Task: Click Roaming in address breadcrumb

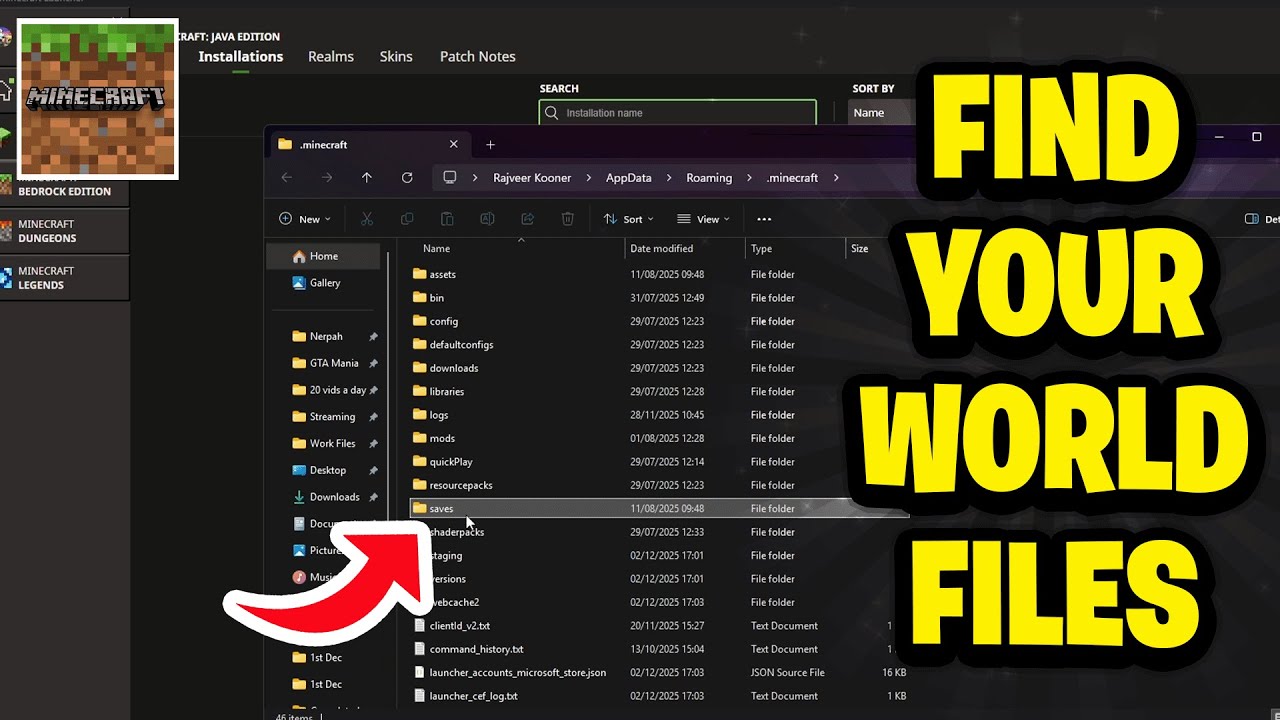Action: pos(709,178)
